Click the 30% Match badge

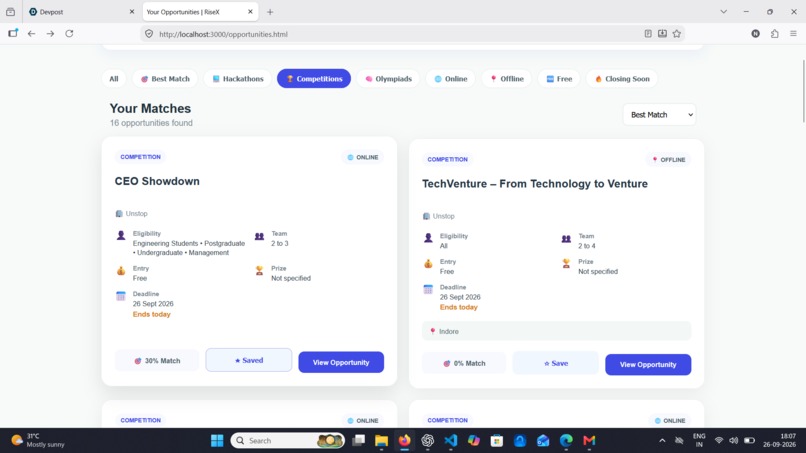[157, 360]
